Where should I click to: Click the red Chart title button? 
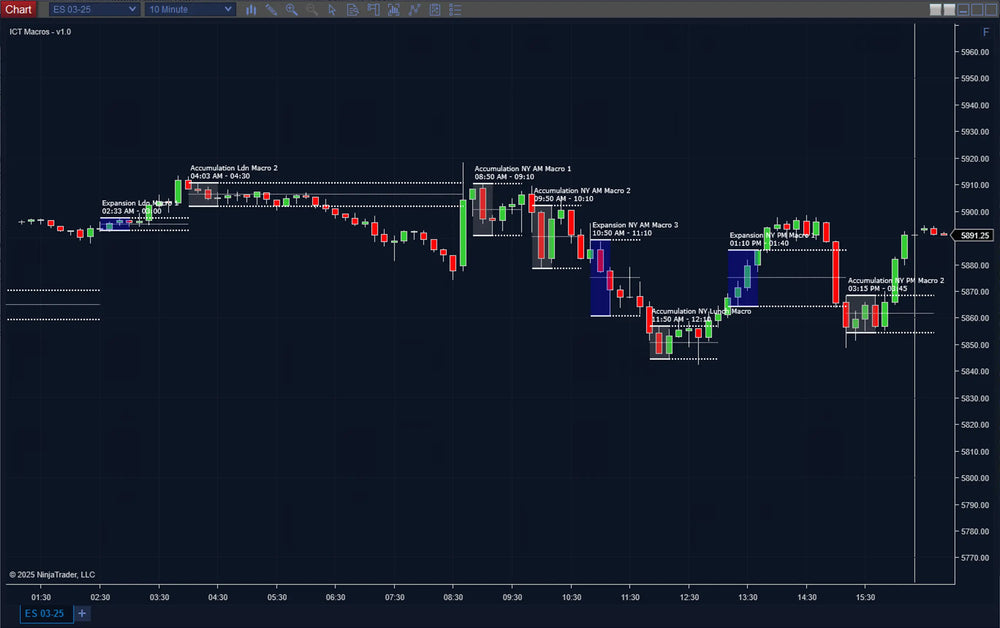click(x=19, y=9)
